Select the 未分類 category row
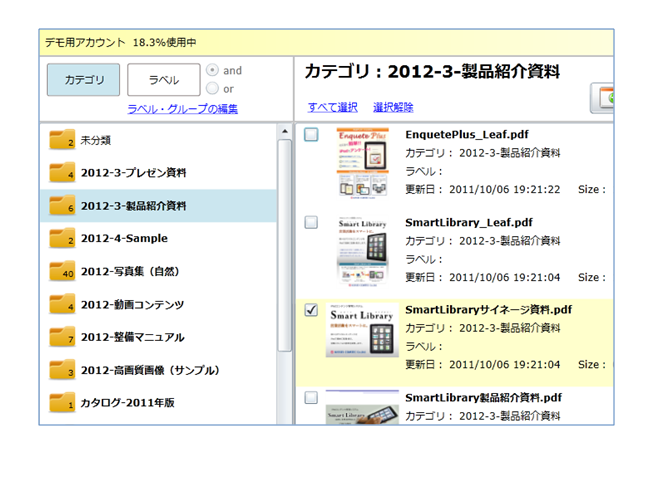Screen dimensions: 650x490 [x=159, y=140]
